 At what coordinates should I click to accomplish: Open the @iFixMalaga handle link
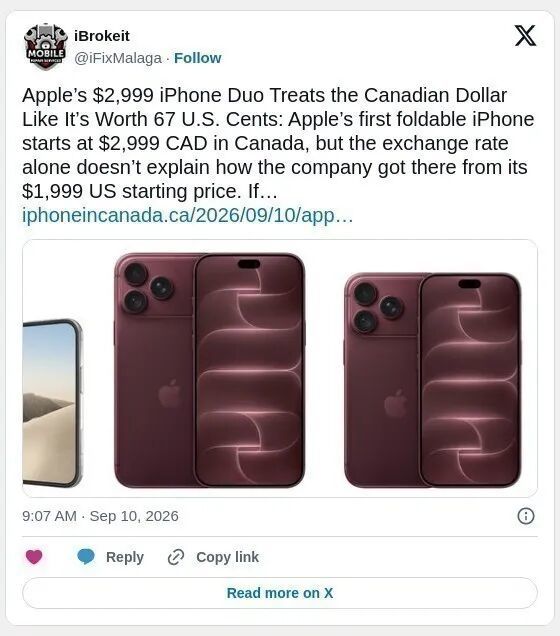tap(118, 58)
